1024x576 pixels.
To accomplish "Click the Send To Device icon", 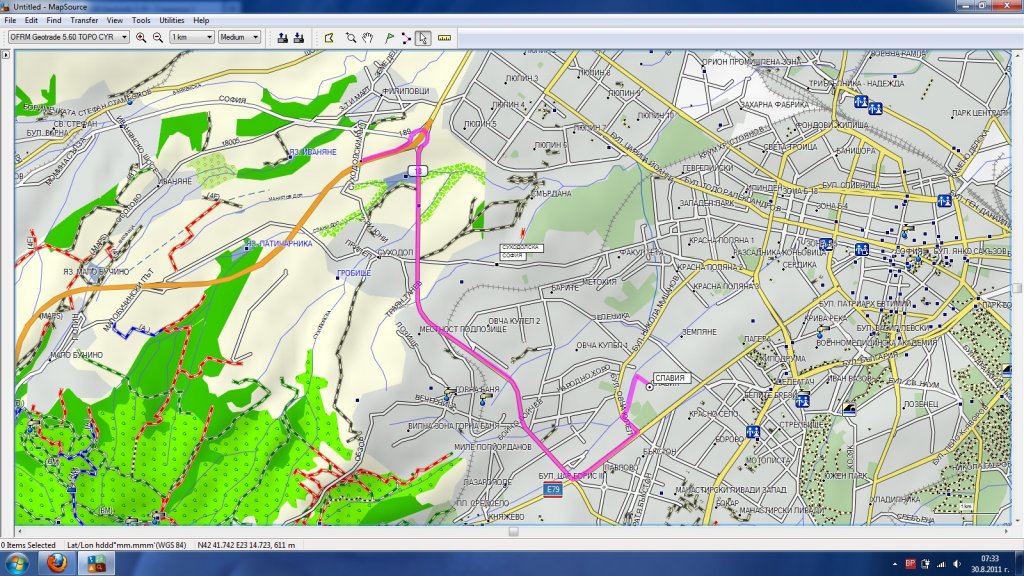I will point(282,38).
